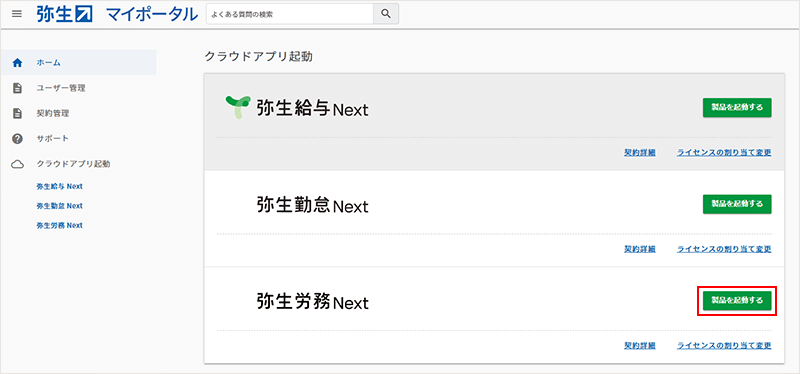Viewport: 800px width, 374px height.
Task: Open 契約詳細 link for 弥生給与 Next
Action: click(640, 153)
